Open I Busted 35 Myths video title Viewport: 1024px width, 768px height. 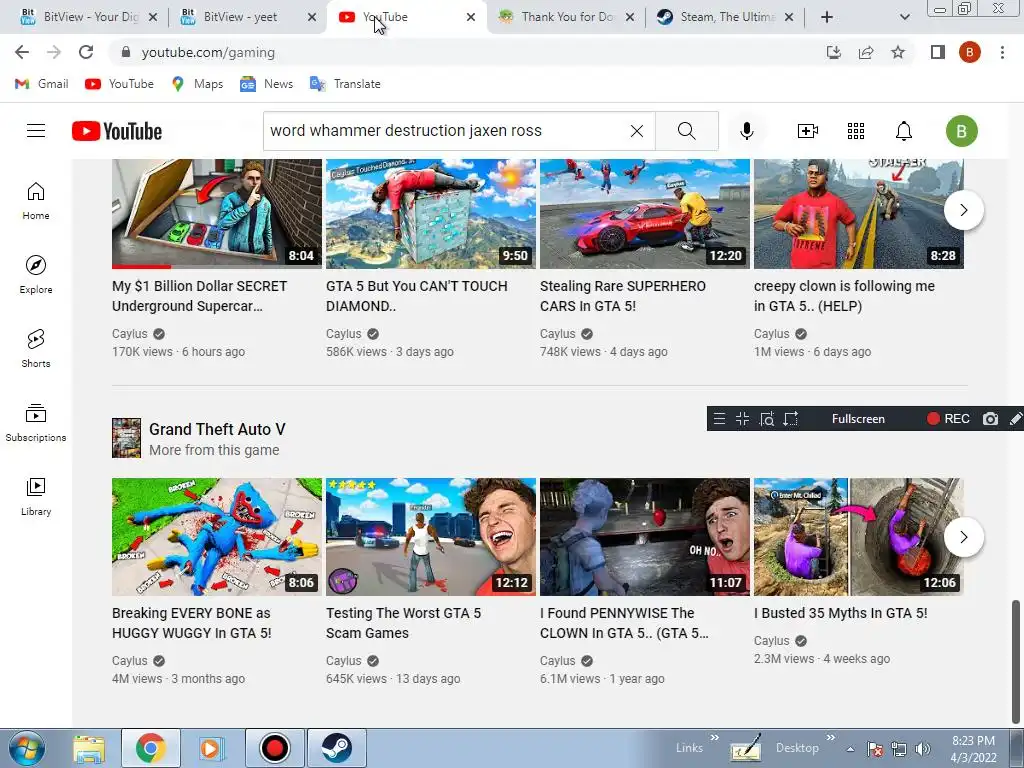(x=840, y=613)
